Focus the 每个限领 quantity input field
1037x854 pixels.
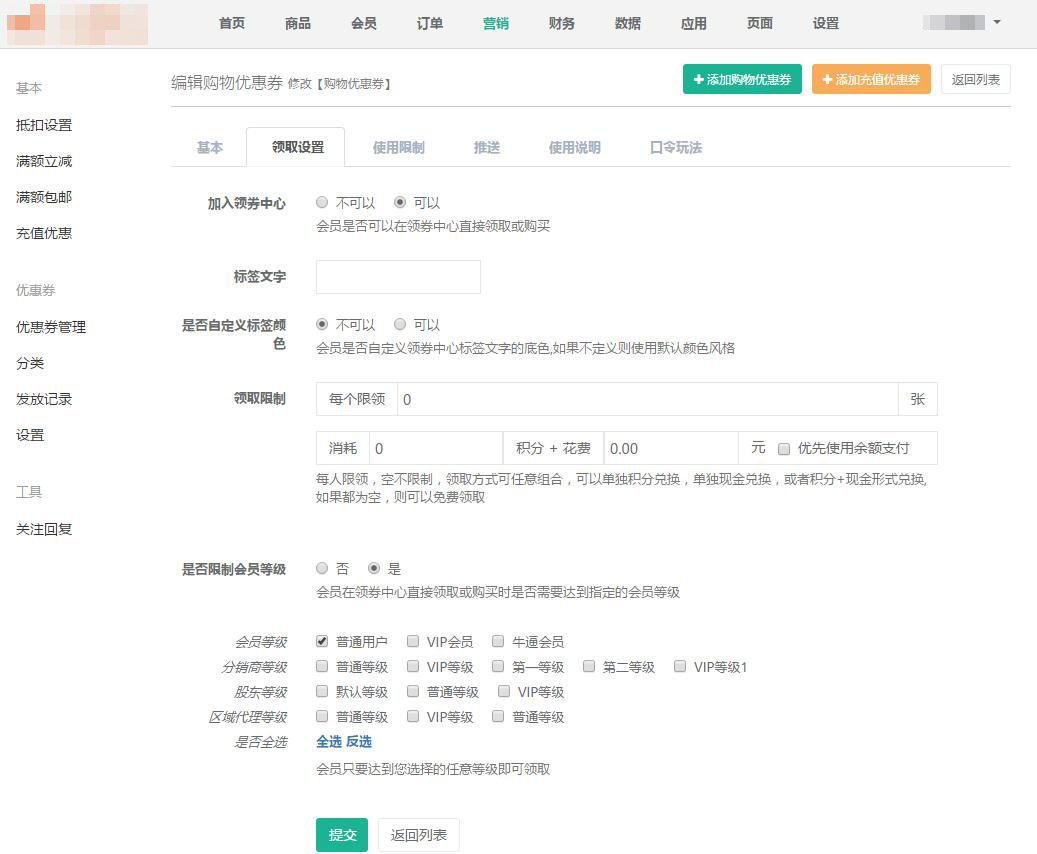coord(647,399)
